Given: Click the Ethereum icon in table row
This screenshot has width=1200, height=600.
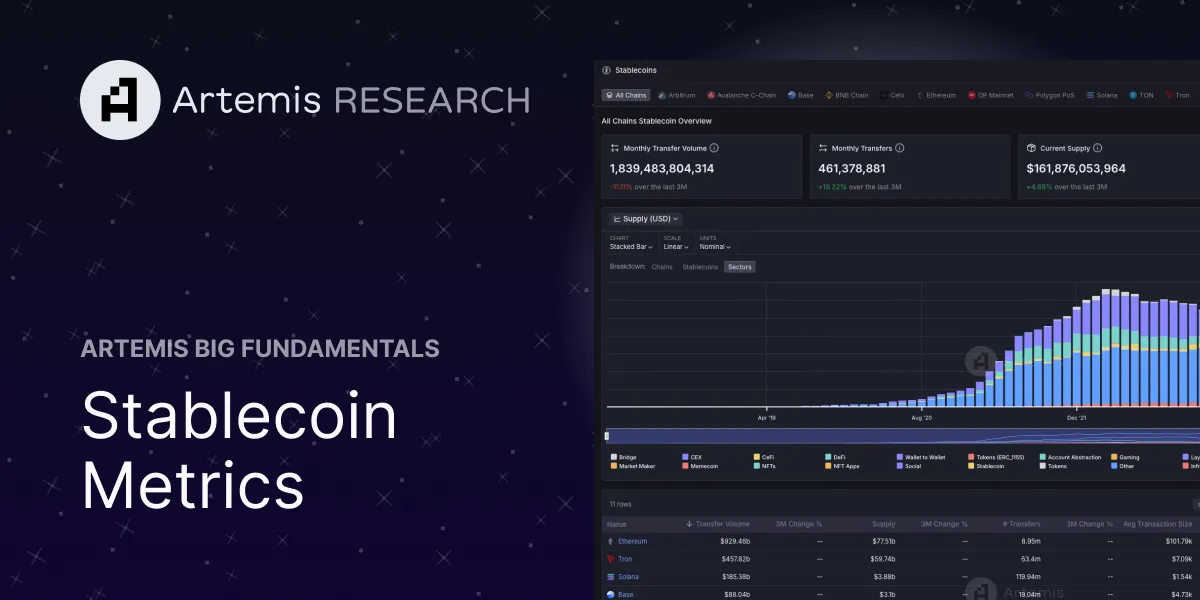Looking at the screenshot, I should tap(611, 541).
